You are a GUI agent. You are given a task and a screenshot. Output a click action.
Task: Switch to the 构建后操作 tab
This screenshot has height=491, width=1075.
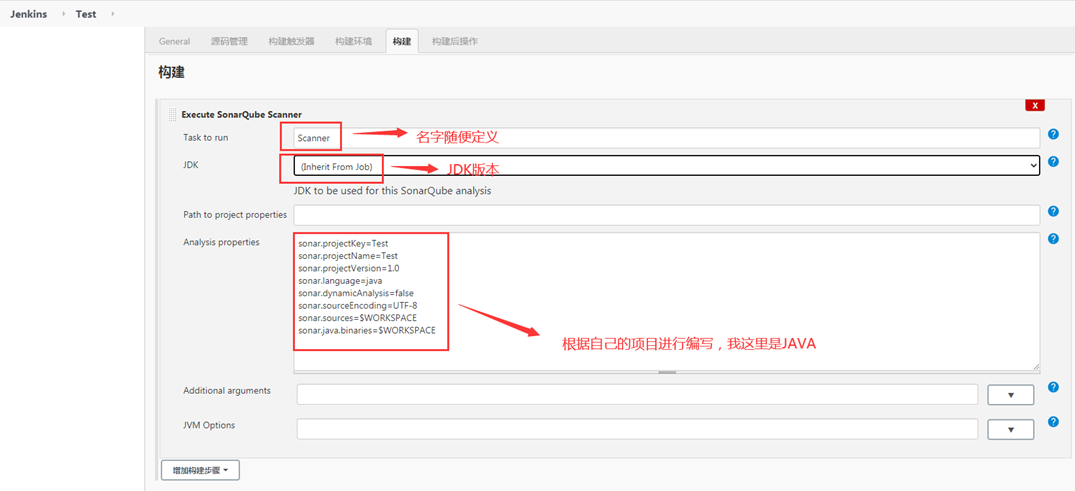click(455, 41)
